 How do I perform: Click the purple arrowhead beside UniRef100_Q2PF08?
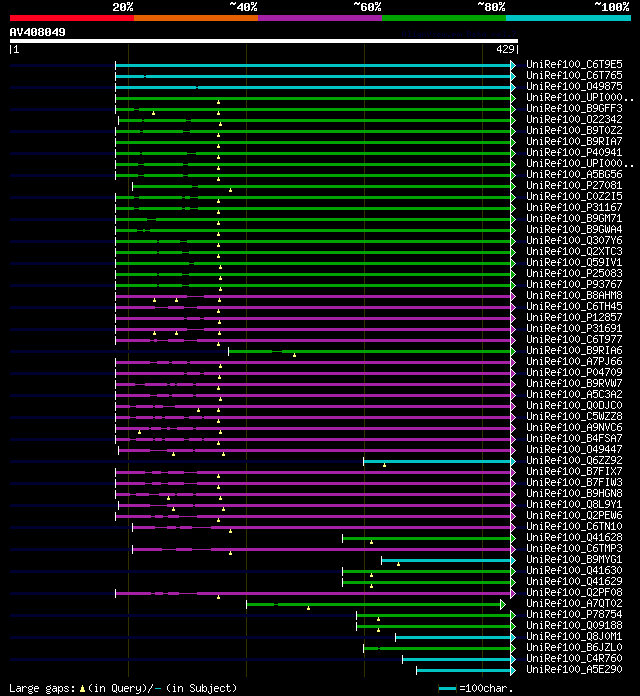coord(513,593)
